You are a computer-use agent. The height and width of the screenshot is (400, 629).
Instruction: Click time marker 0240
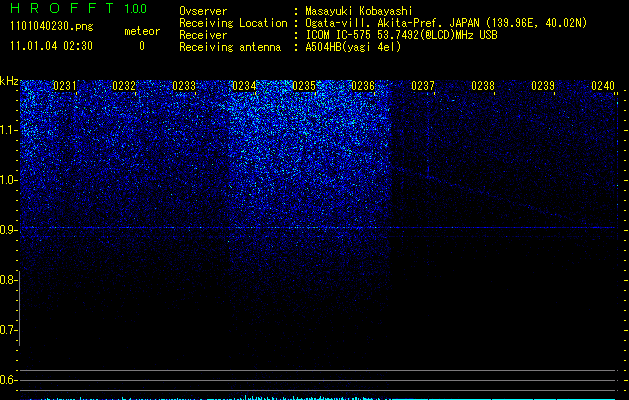[603, 86]
